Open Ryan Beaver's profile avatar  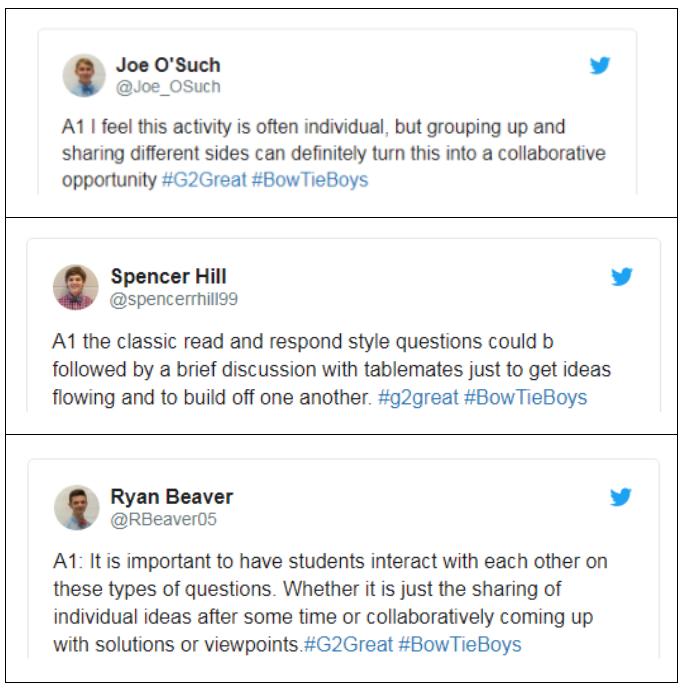coord(77,508)
